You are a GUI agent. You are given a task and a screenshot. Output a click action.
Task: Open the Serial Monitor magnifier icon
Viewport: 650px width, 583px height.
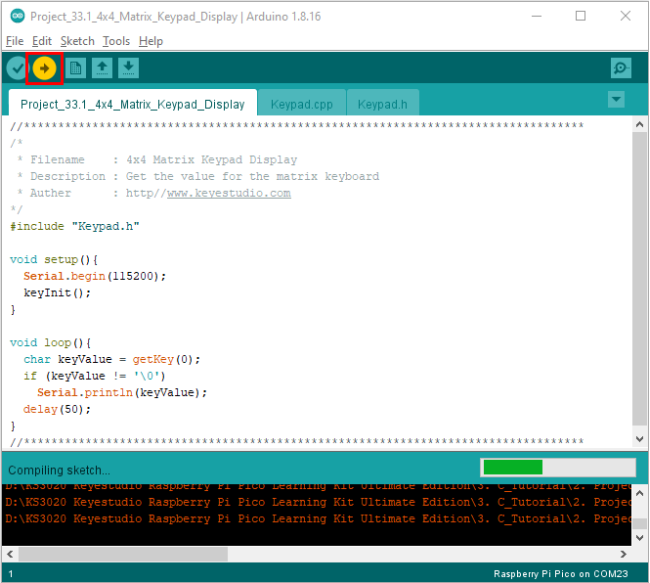(x=621, y=68)
